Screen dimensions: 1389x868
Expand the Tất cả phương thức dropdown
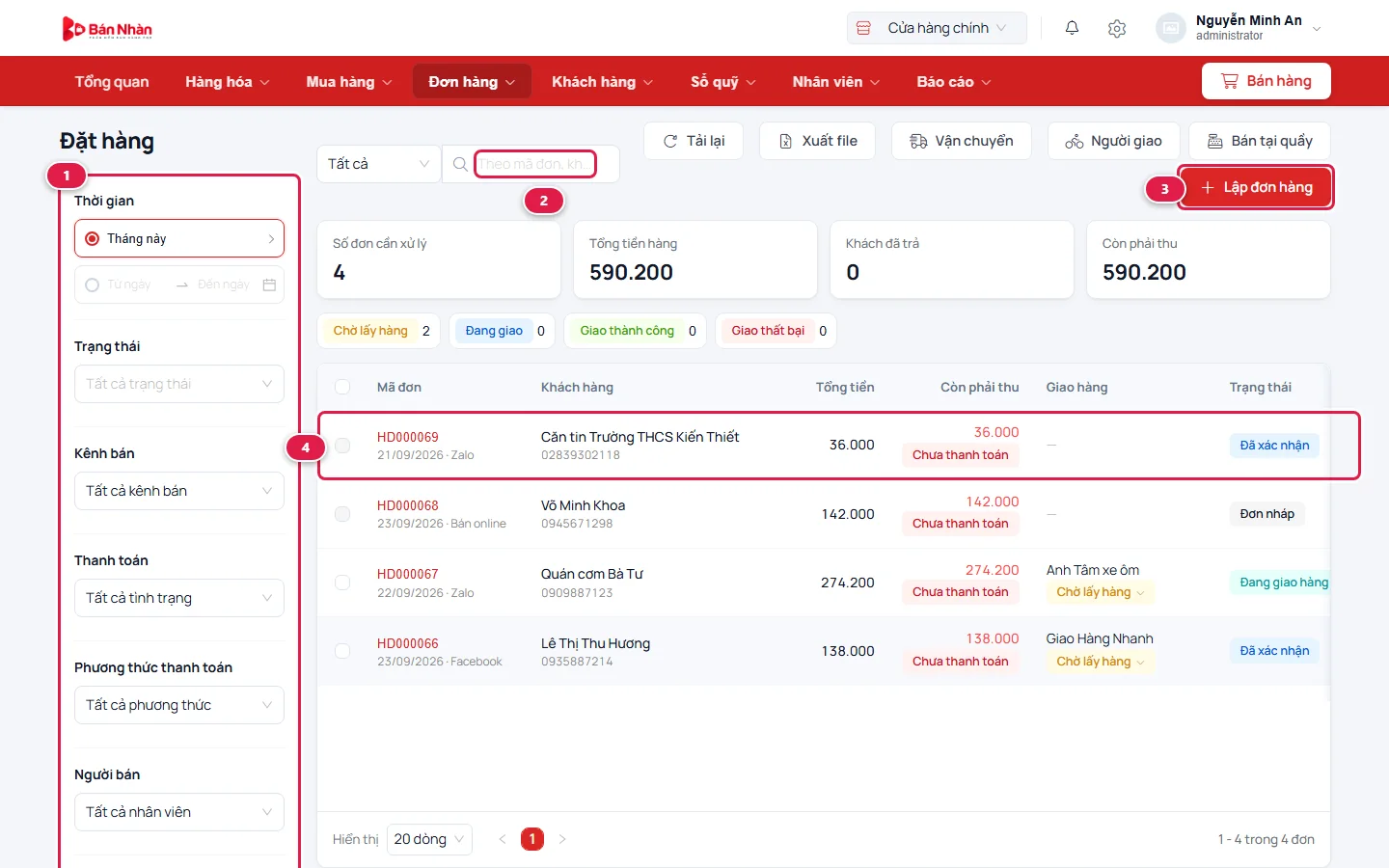click(x=179, y=705)
